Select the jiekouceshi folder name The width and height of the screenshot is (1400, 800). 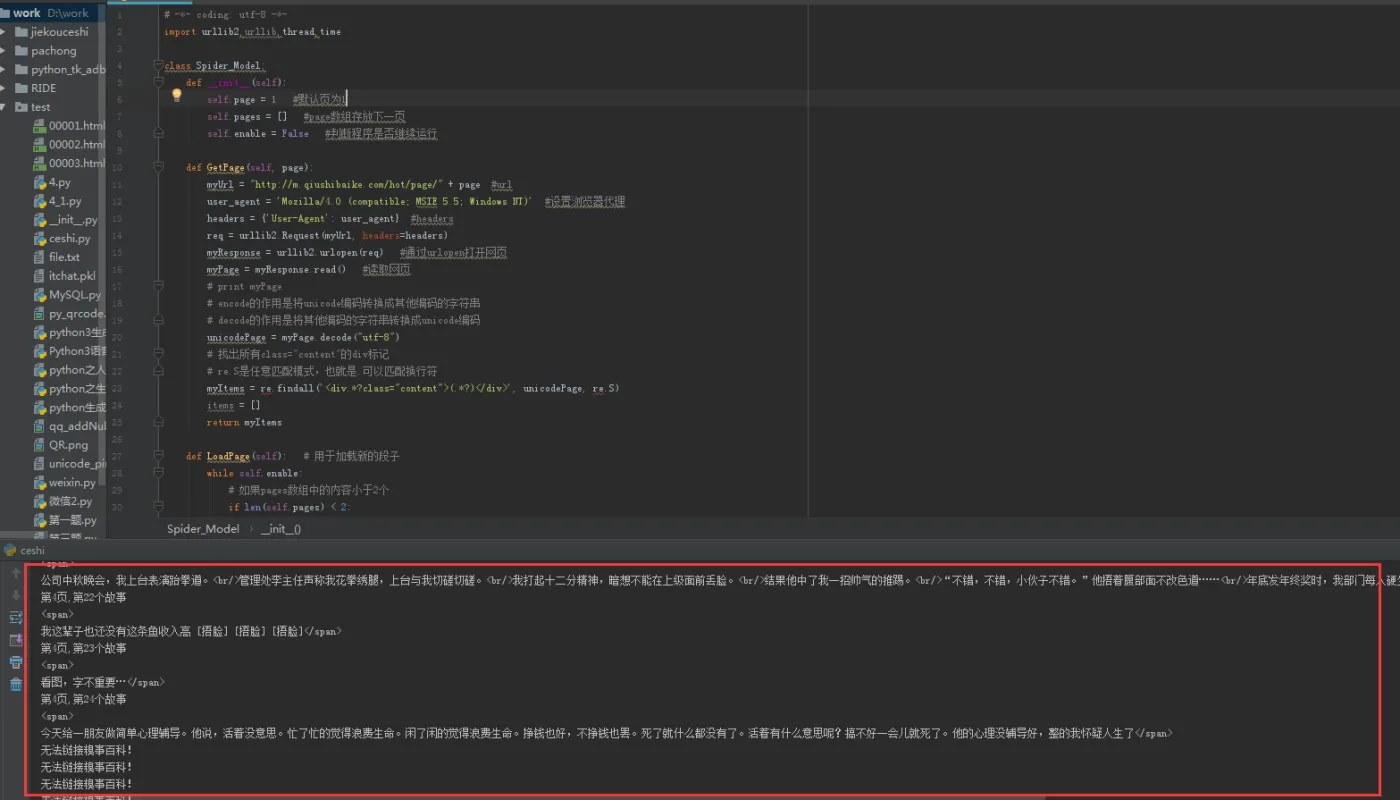59,32
